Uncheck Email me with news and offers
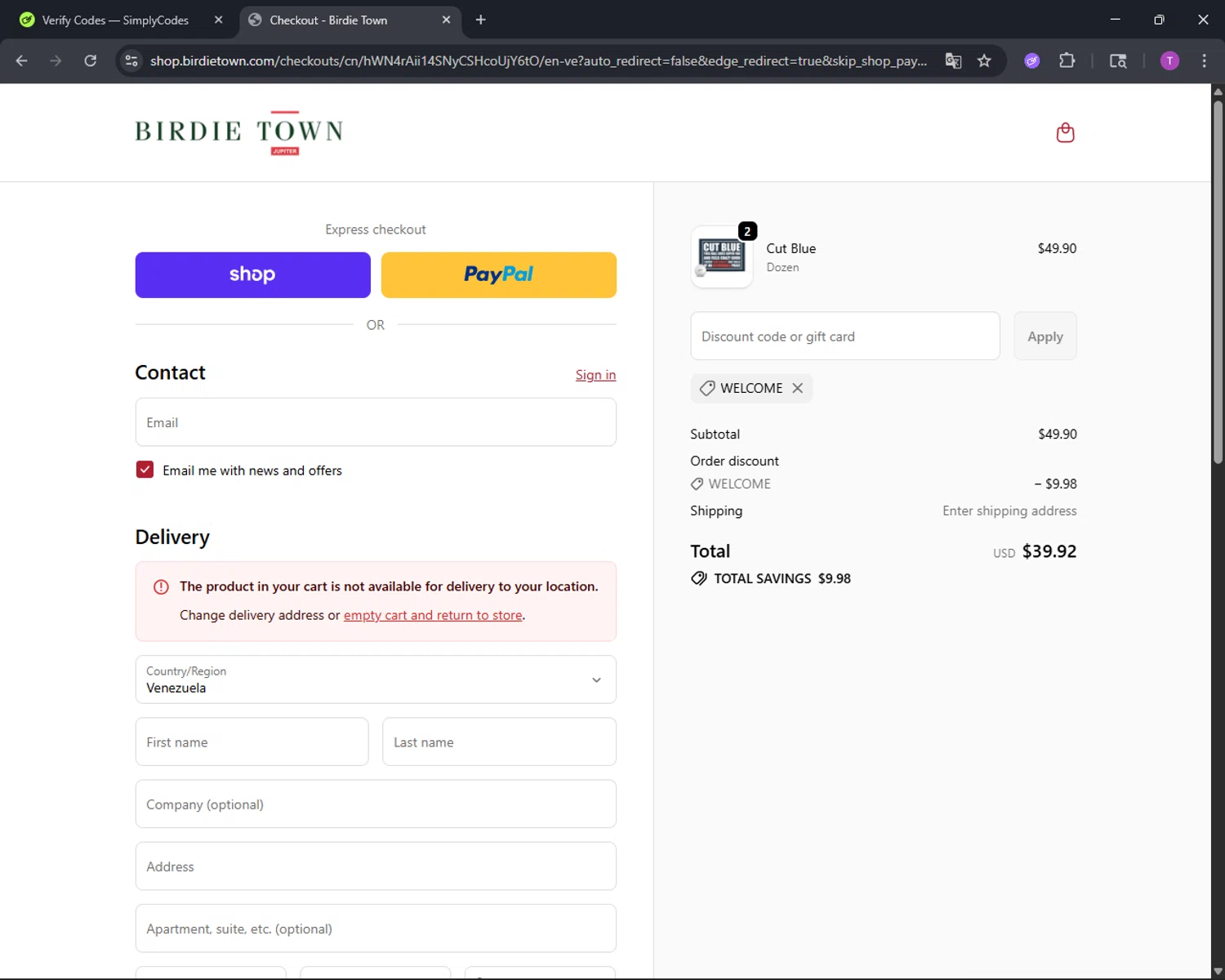The height and width of the screenshot is (980, 1225). click(145, 470)
